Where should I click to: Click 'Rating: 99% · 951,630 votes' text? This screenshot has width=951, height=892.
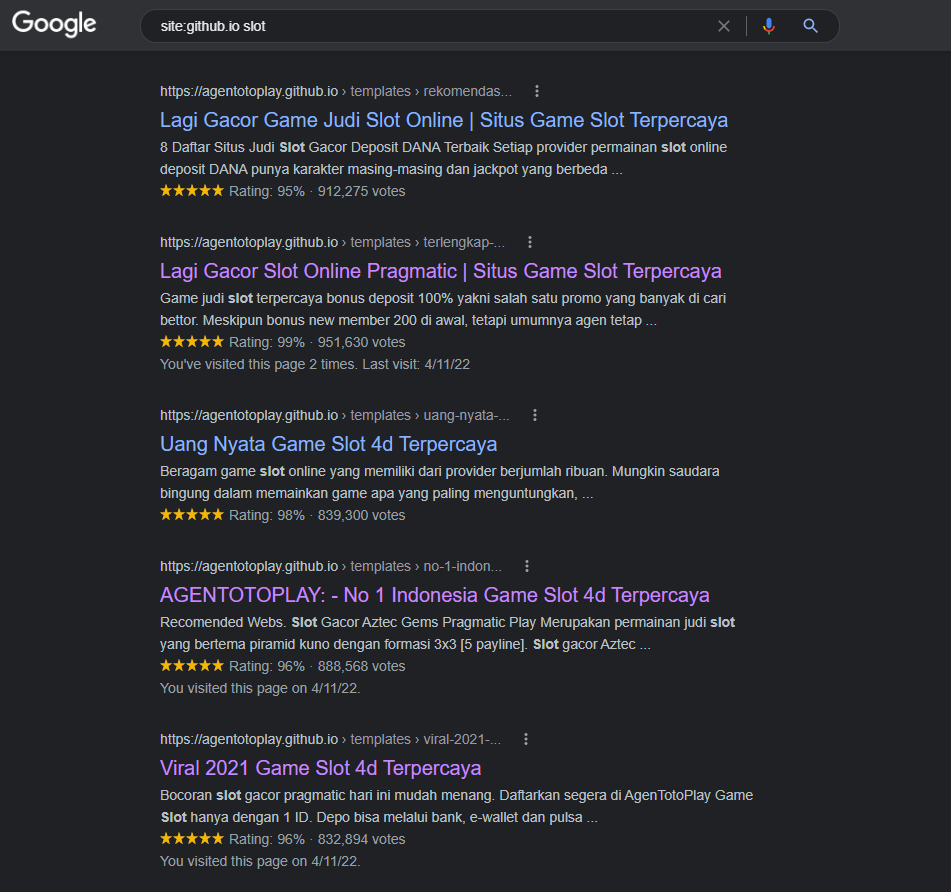point(317,342)
